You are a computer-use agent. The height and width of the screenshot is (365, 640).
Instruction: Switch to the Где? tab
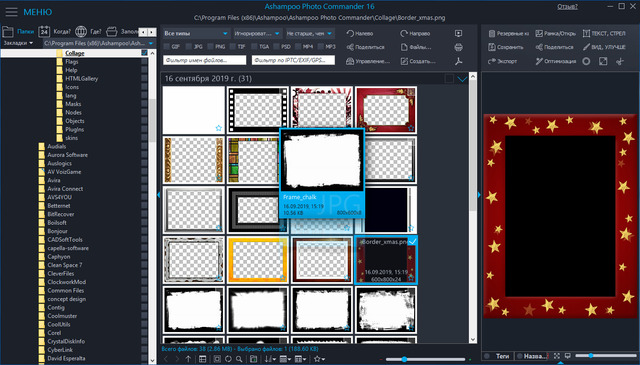click(x=88, y=31)
